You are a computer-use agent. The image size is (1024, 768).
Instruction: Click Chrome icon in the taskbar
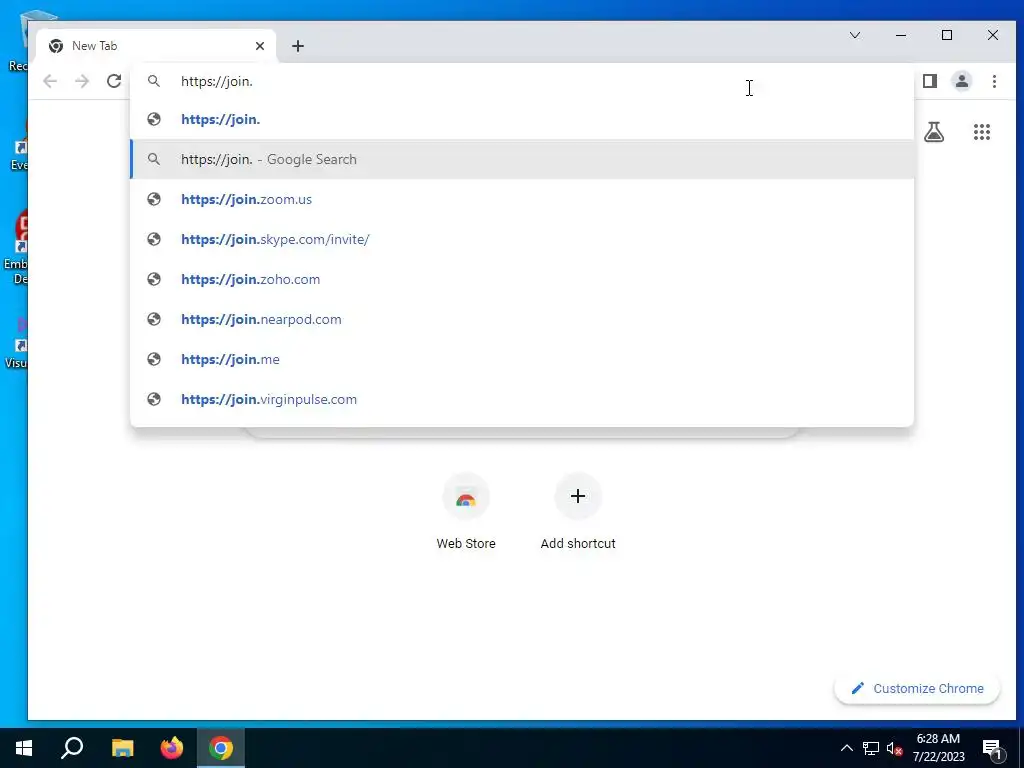coord(221,748)
